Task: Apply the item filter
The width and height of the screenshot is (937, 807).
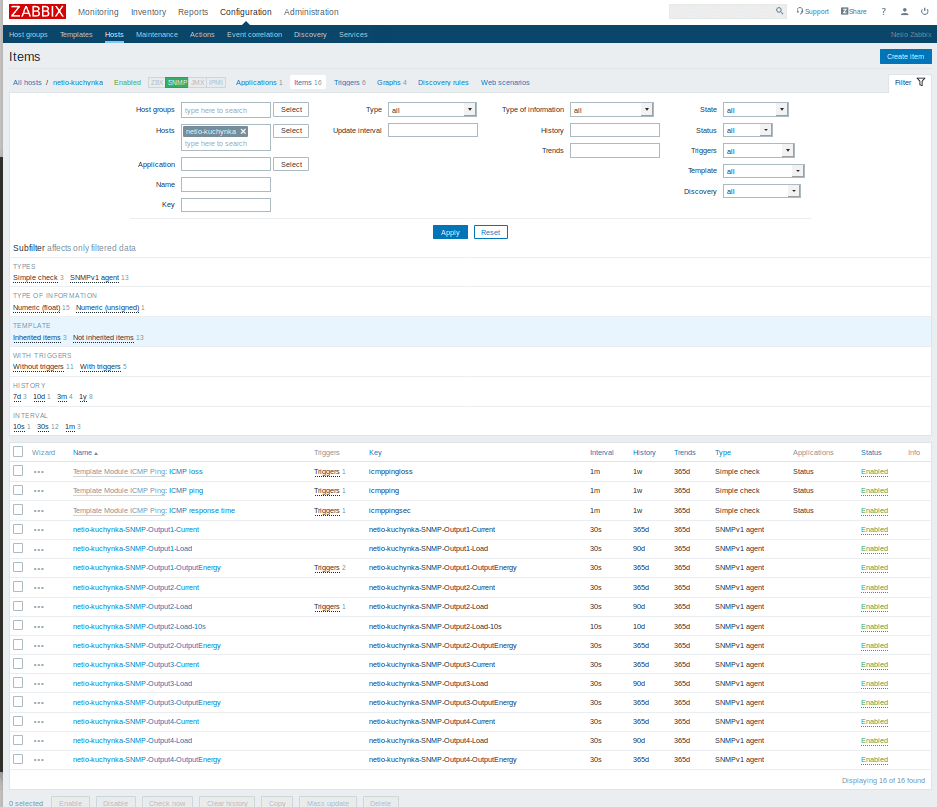Action: (450, 233)
